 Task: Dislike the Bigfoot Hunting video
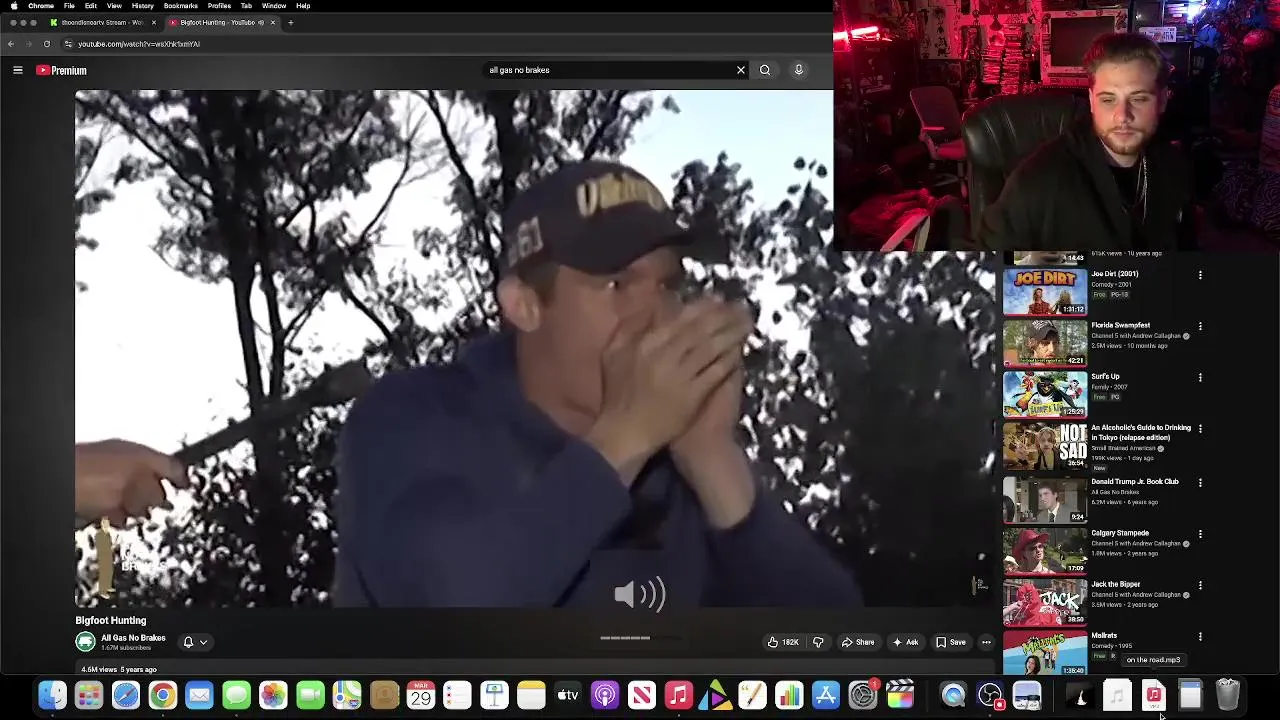click(818, 642)
